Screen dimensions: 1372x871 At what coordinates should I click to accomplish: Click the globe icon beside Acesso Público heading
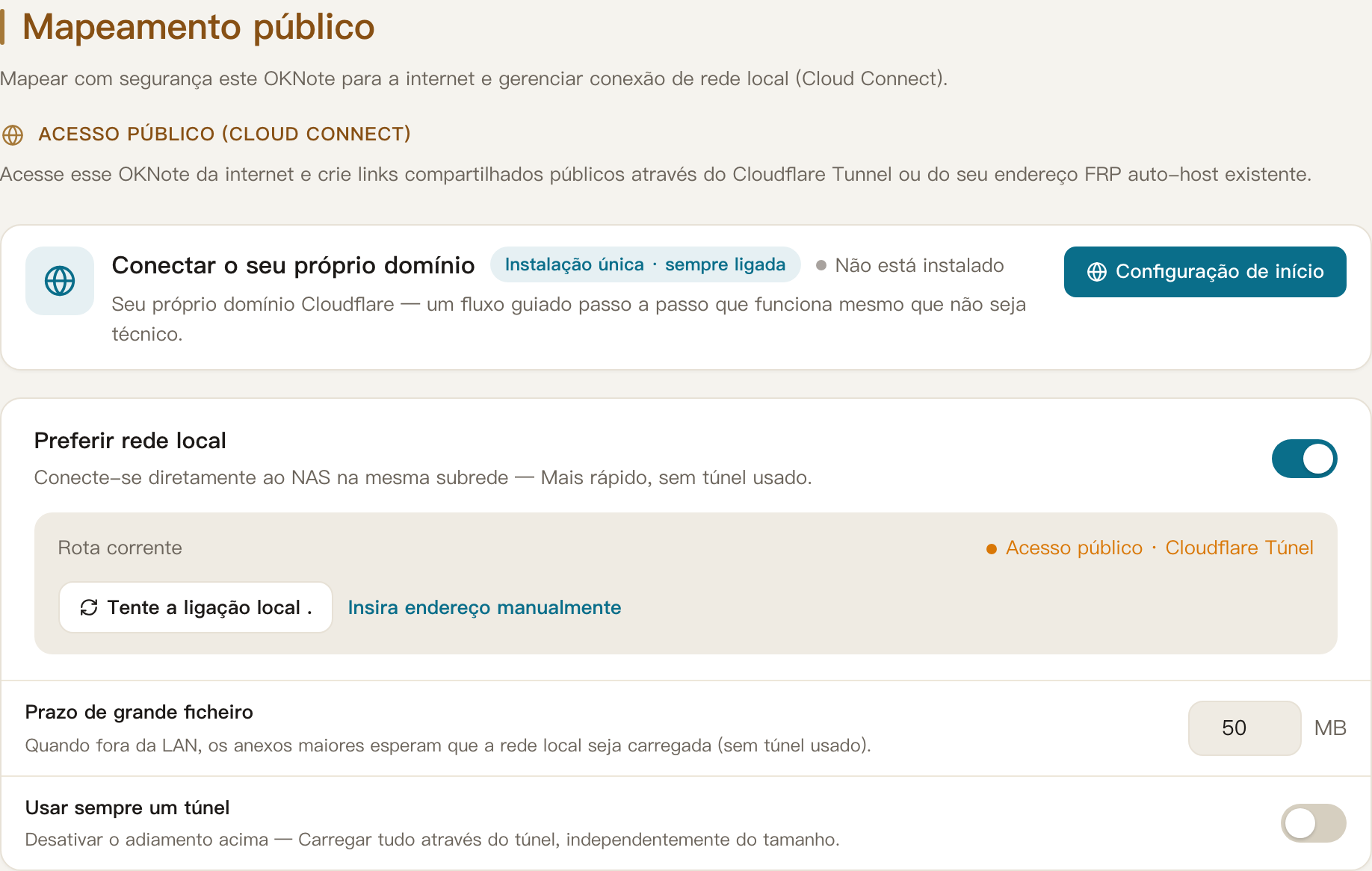(x=13, y=135)
